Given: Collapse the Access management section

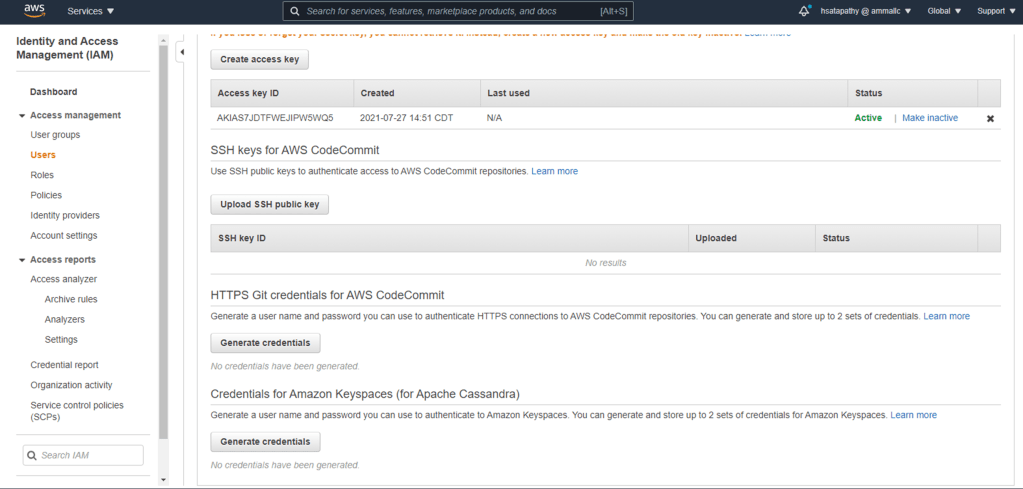Looking at the screenshot, I should pos(22,115).
